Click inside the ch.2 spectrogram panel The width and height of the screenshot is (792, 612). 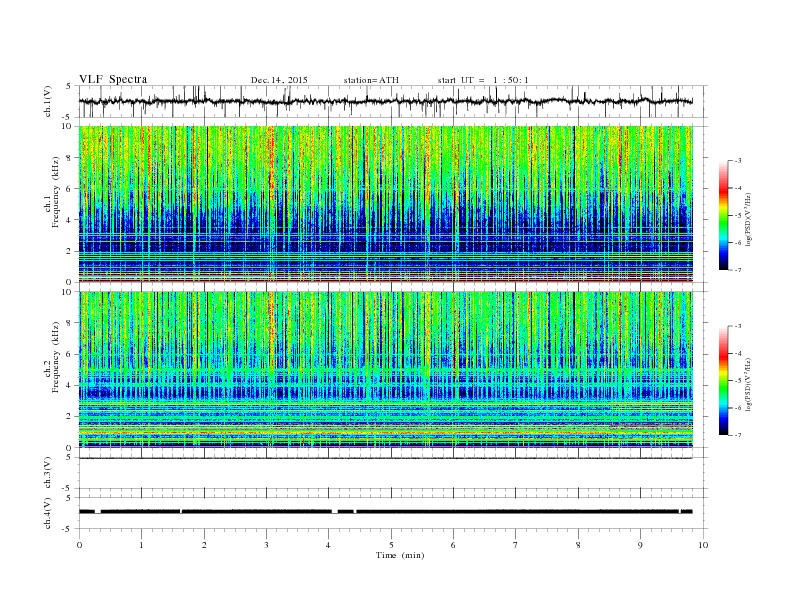385,369
